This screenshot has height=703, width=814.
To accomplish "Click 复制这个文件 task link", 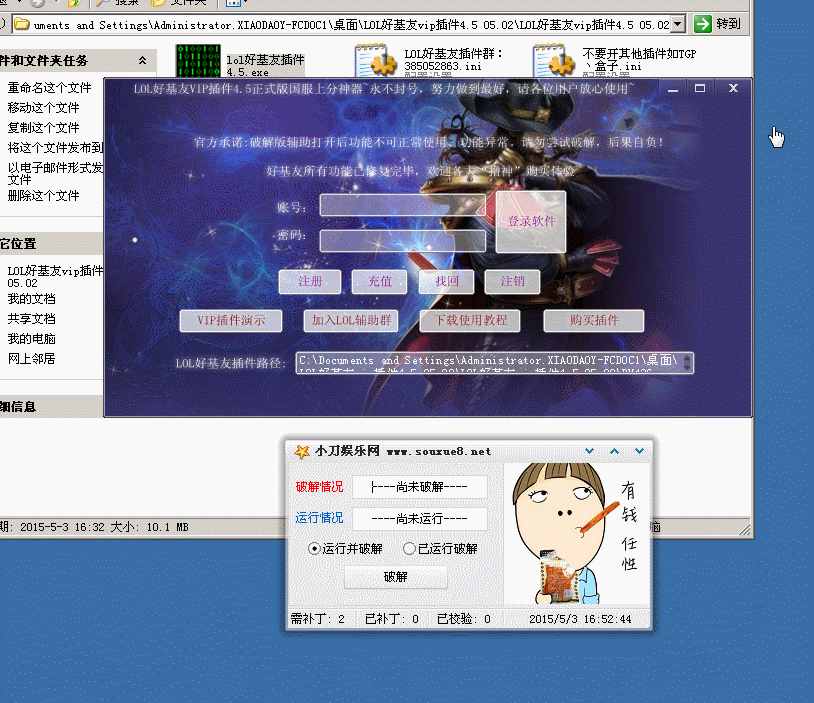I will pyautogui.click(x=43, y=127).
